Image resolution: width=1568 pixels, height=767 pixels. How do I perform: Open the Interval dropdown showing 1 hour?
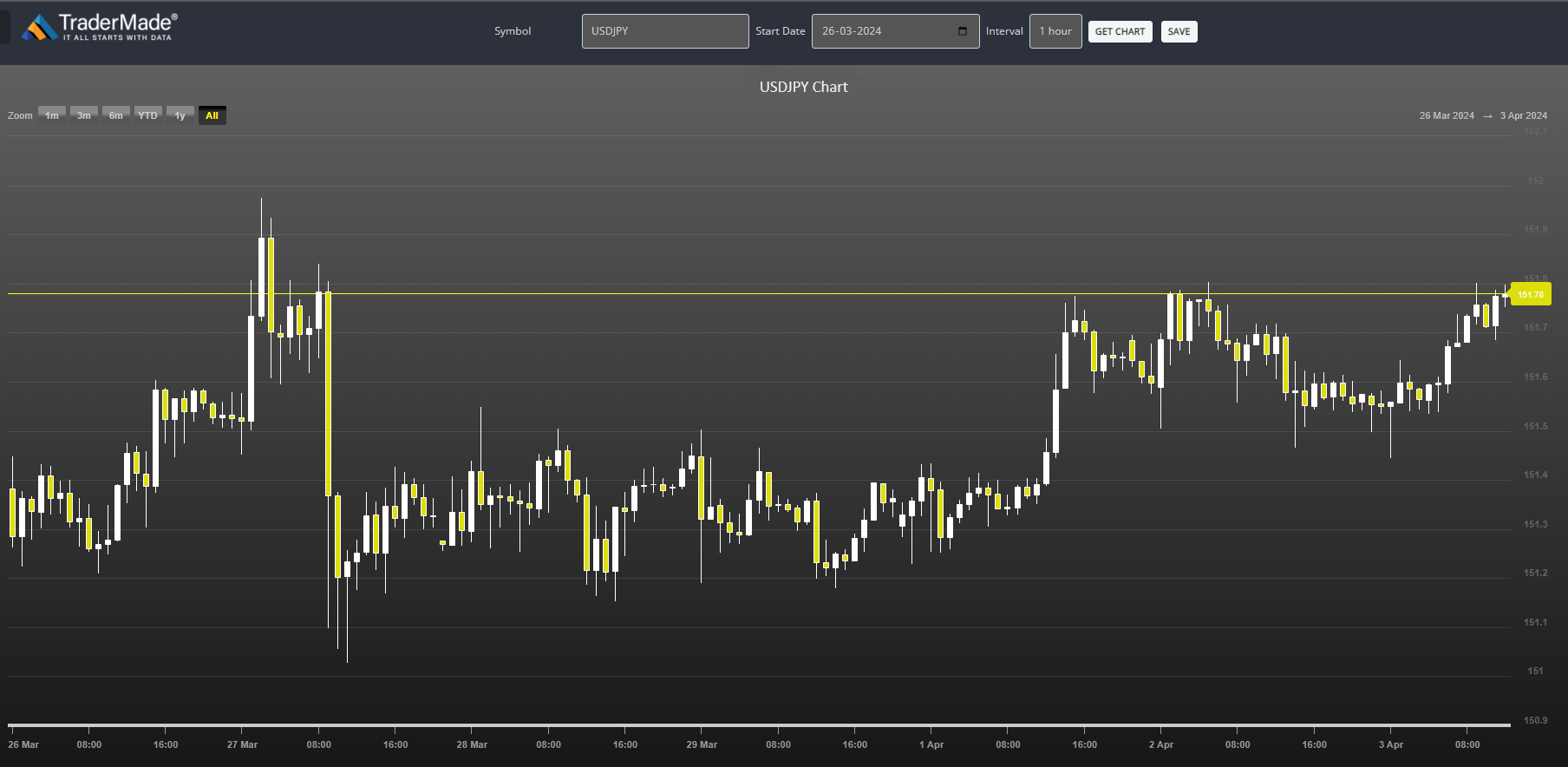1055,31
